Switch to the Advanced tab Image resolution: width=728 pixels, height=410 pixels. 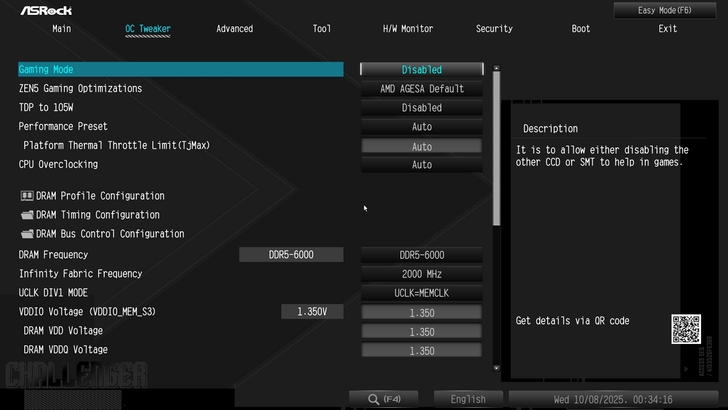[x=234, y=29]
